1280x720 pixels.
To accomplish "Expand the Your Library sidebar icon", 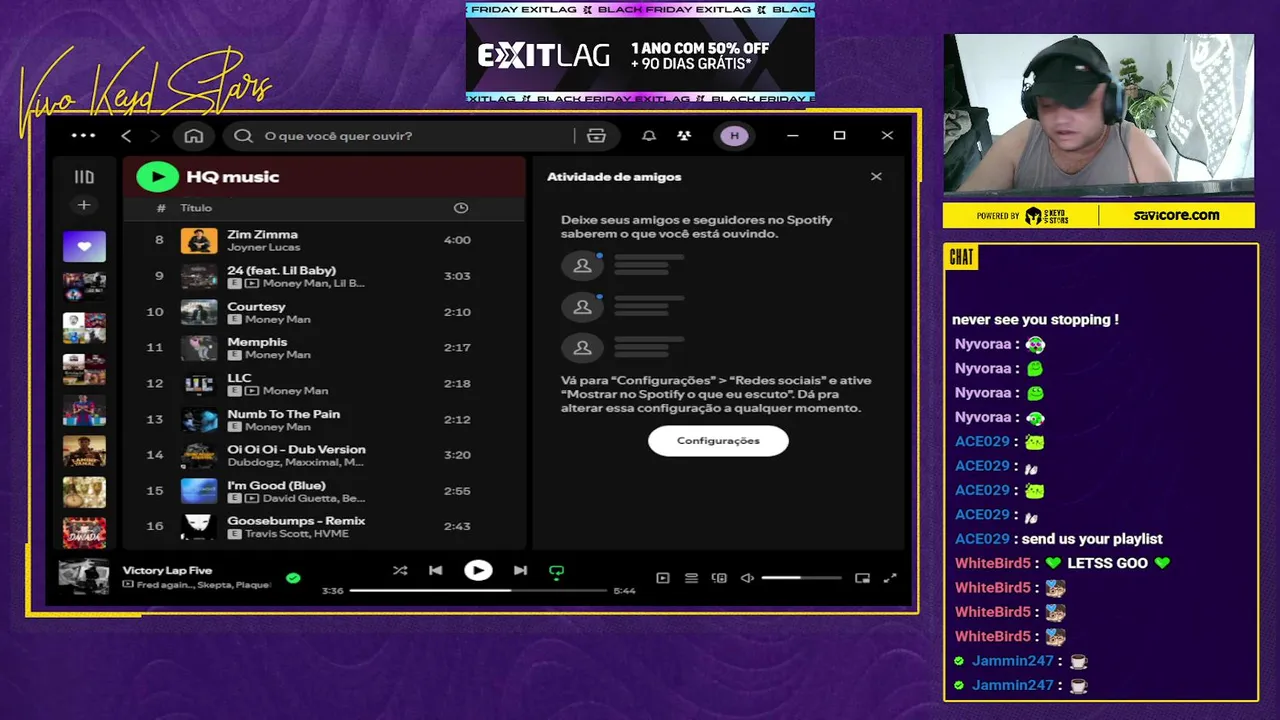I will (x=84, y=177).
